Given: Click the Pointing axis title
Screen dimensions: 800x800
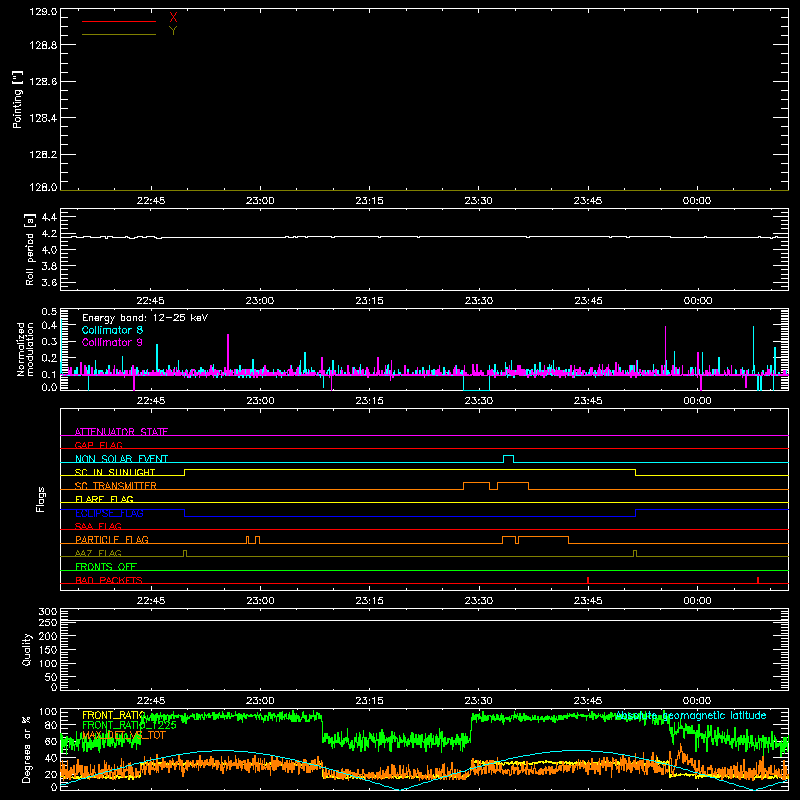Looking at the screenshot, I should [17, 99].
